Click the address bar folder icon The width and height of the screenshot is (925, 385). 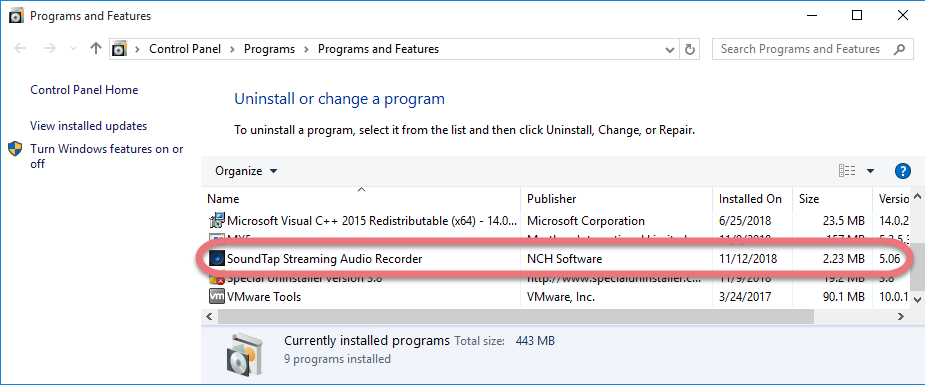tap(120, 49)
